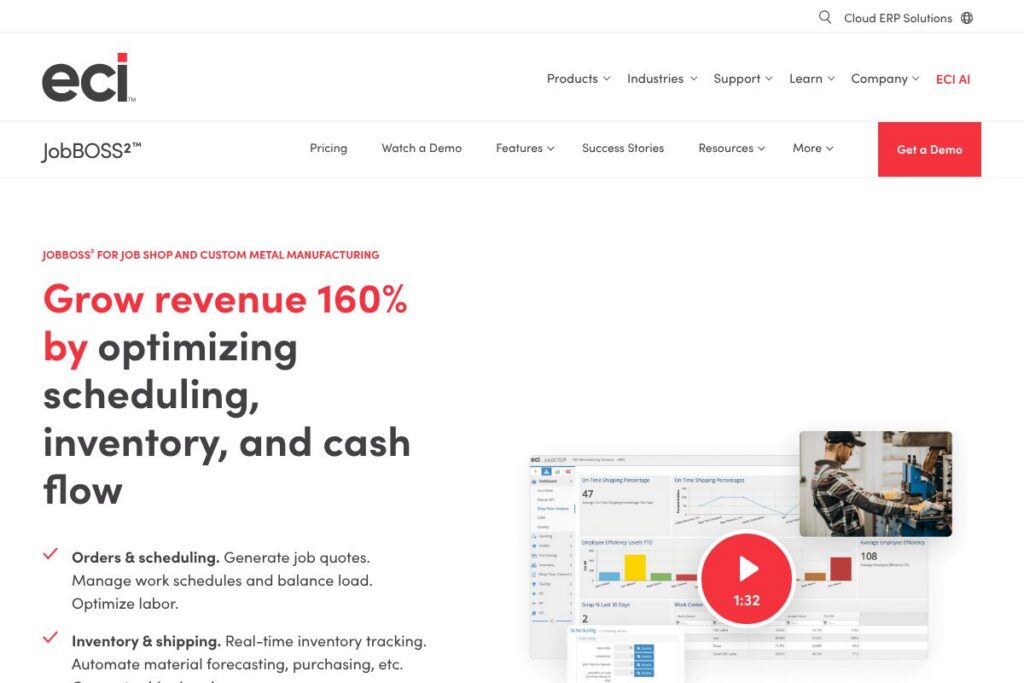Screen dimensions: 1024x683
Task: Go to the Pricing page
Action: pos(328,148)
